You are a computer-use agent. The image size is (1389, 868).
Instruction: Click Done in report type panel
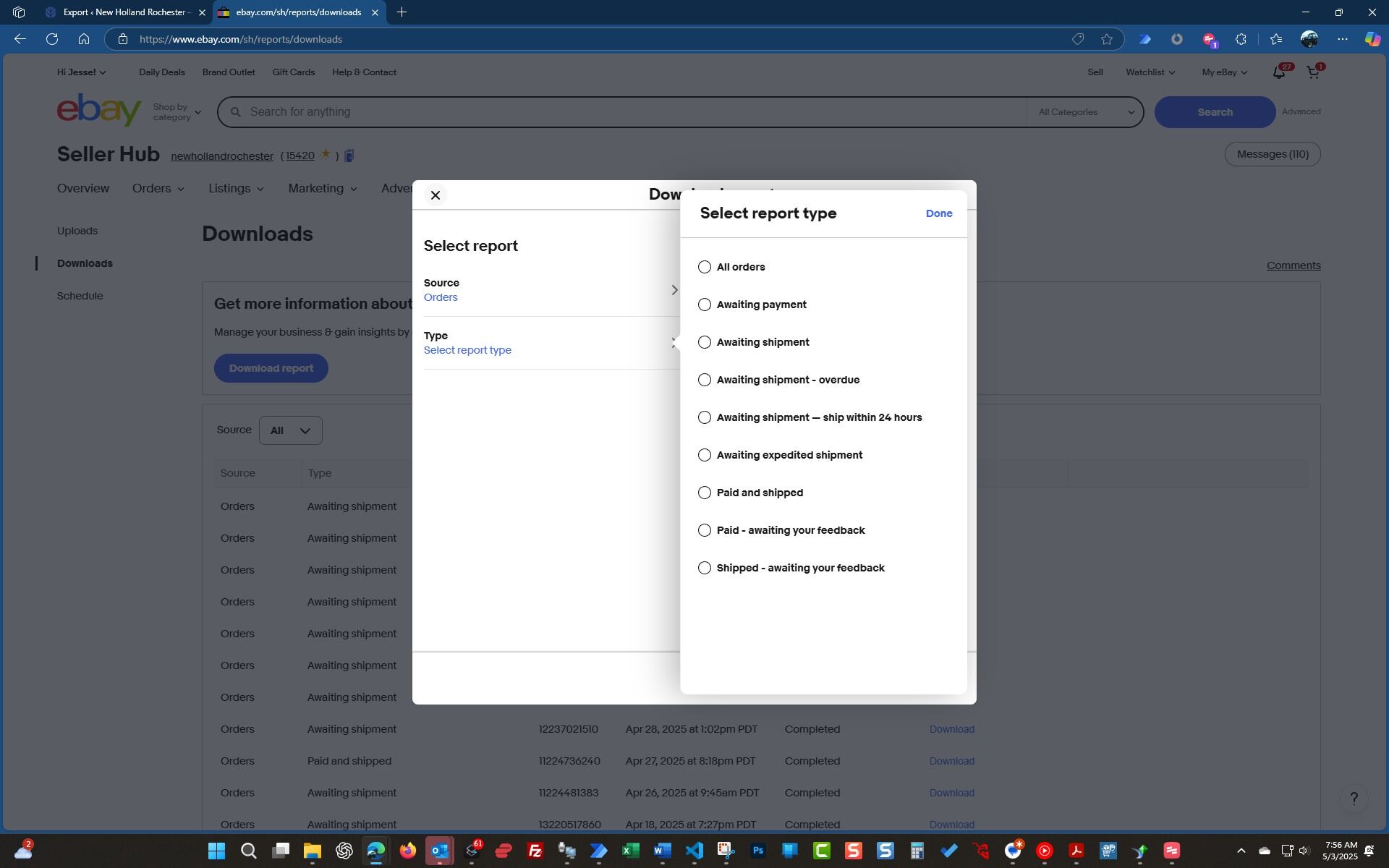(x=938, y=213)
